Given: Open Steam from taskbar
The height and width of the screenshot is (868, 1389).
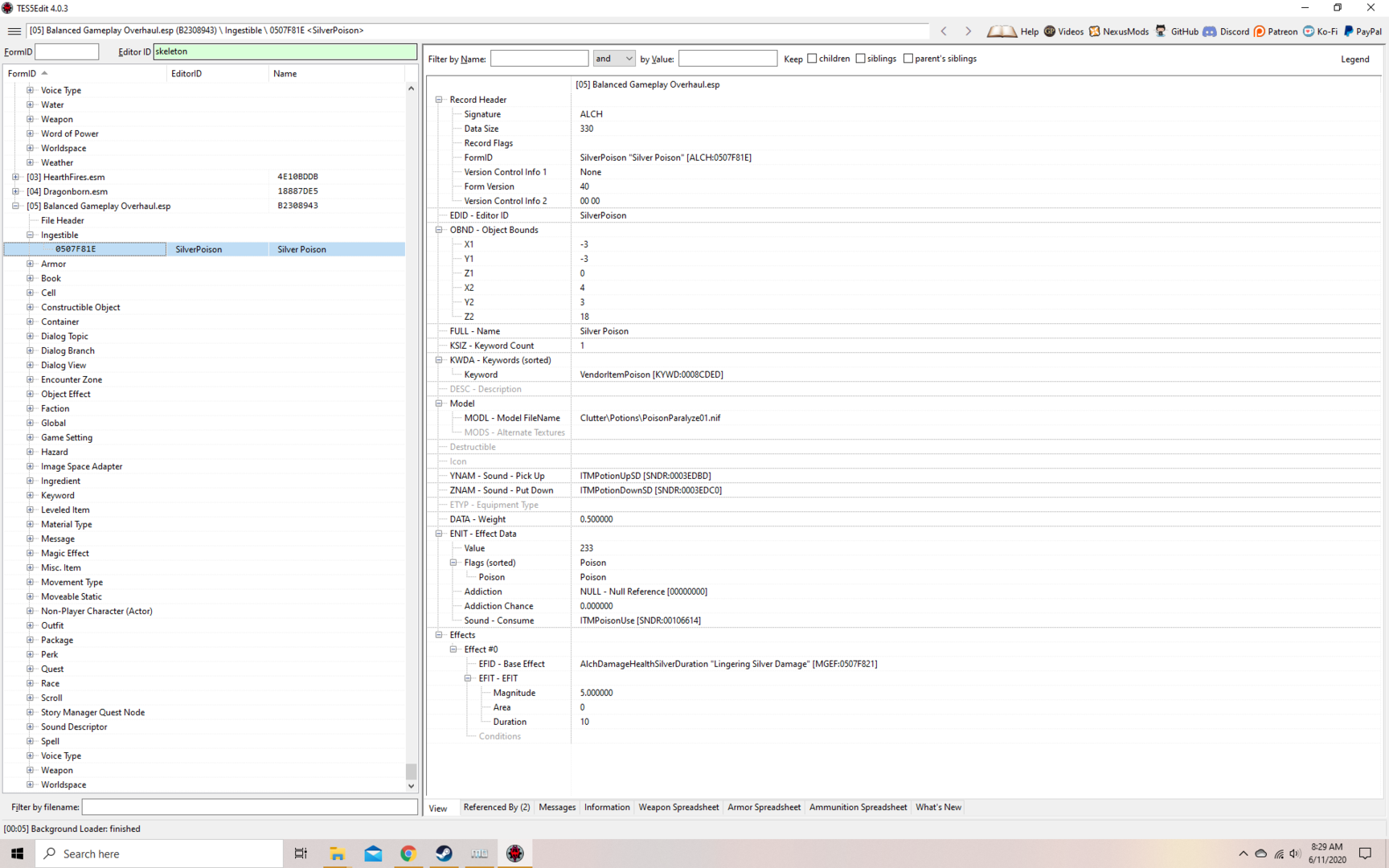Looking at the screenshot, I should pos(444,854).
